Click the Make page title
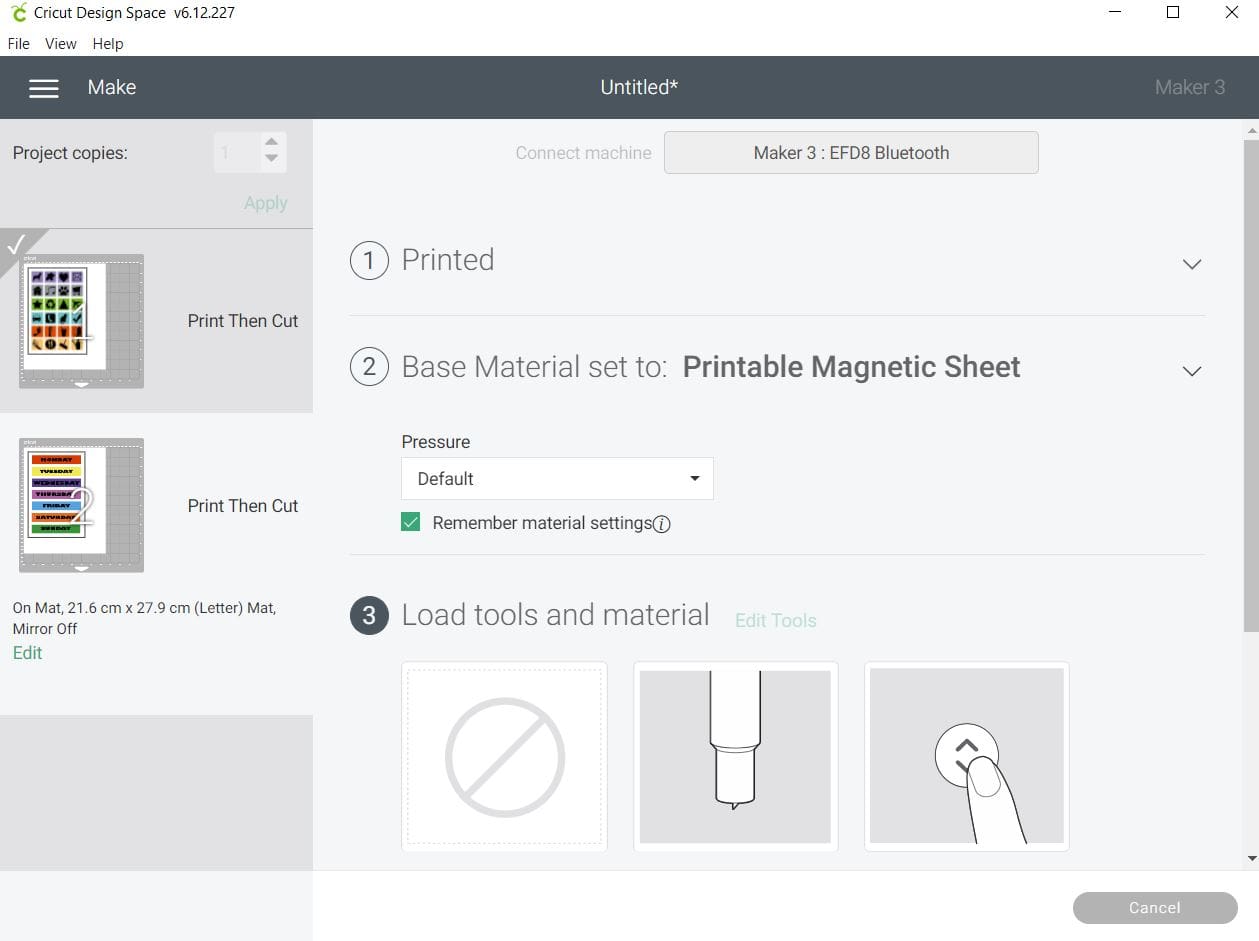1259x941 pixels. (112, 88)
